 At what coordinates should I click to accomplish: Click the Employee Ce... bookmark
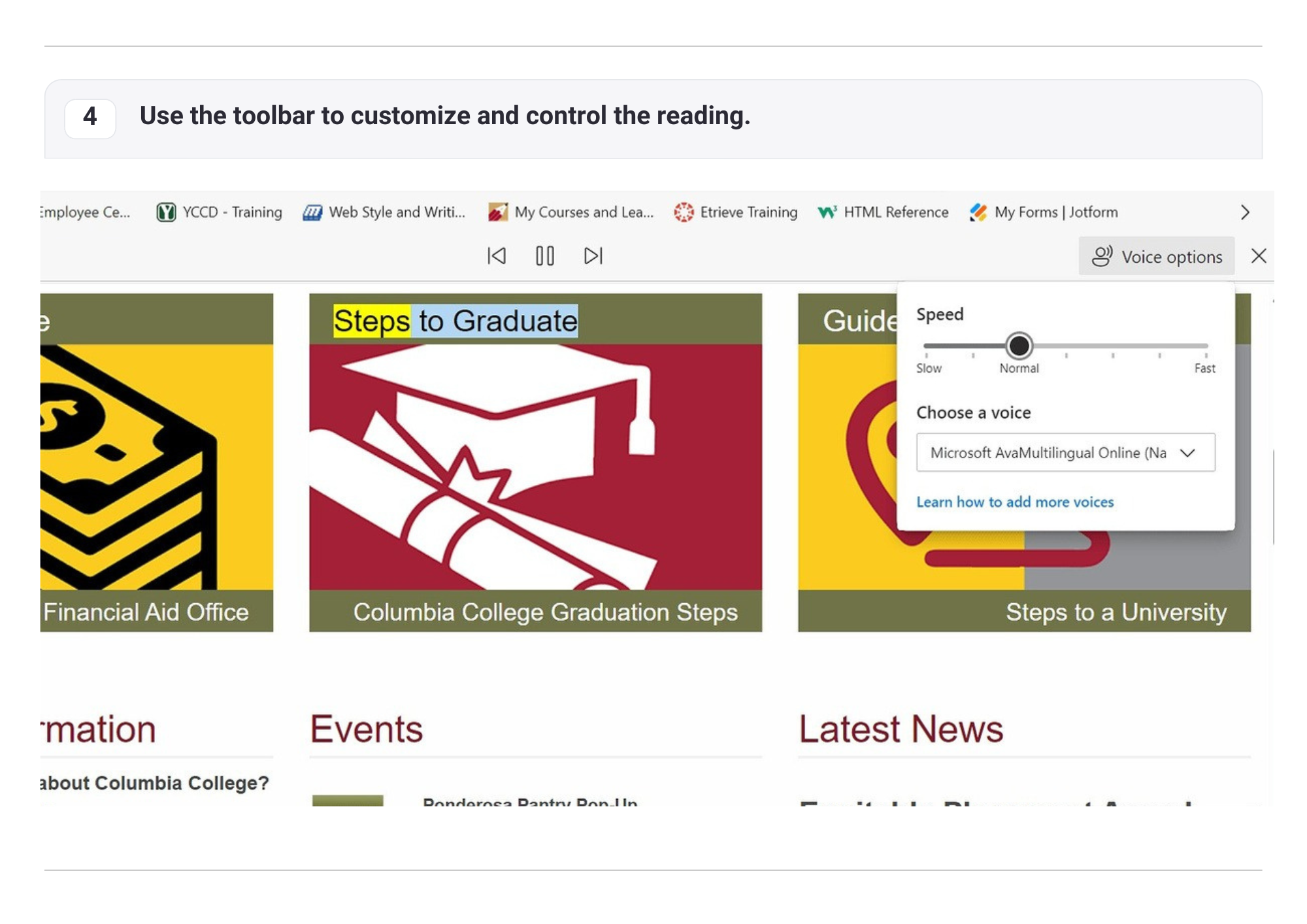pyautogui.click(x=85, y=212)
